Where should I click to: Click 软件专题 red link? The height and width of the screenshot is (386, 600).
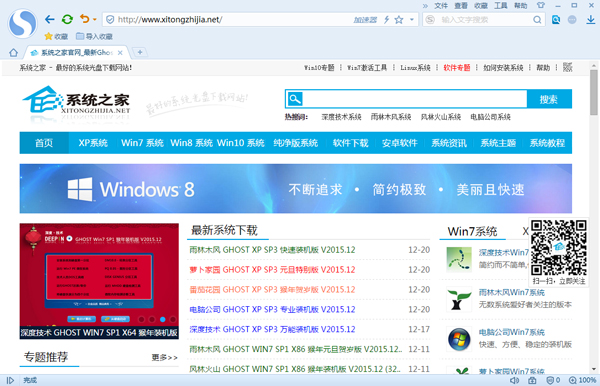457,68
